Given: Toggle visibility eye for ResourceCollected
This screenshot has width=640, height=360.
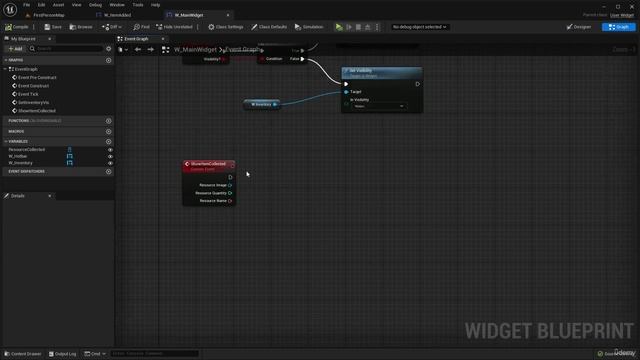Looking at the screenshot, I should coord(110,150).
